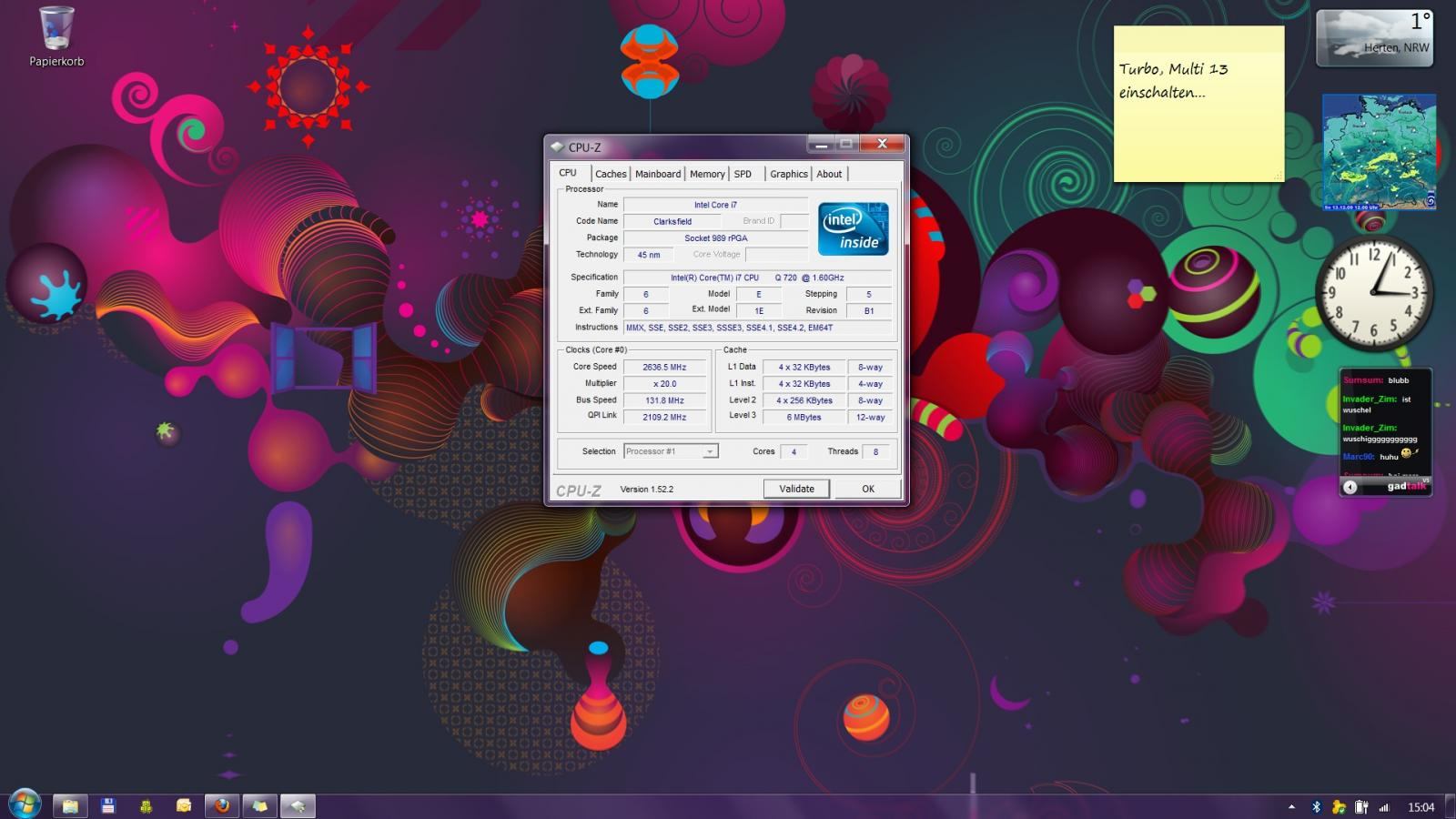Click the Socket 989 rPGA package field
Image resolution: width=1456 pixels, height=819 pixels.
pos(715,238)
